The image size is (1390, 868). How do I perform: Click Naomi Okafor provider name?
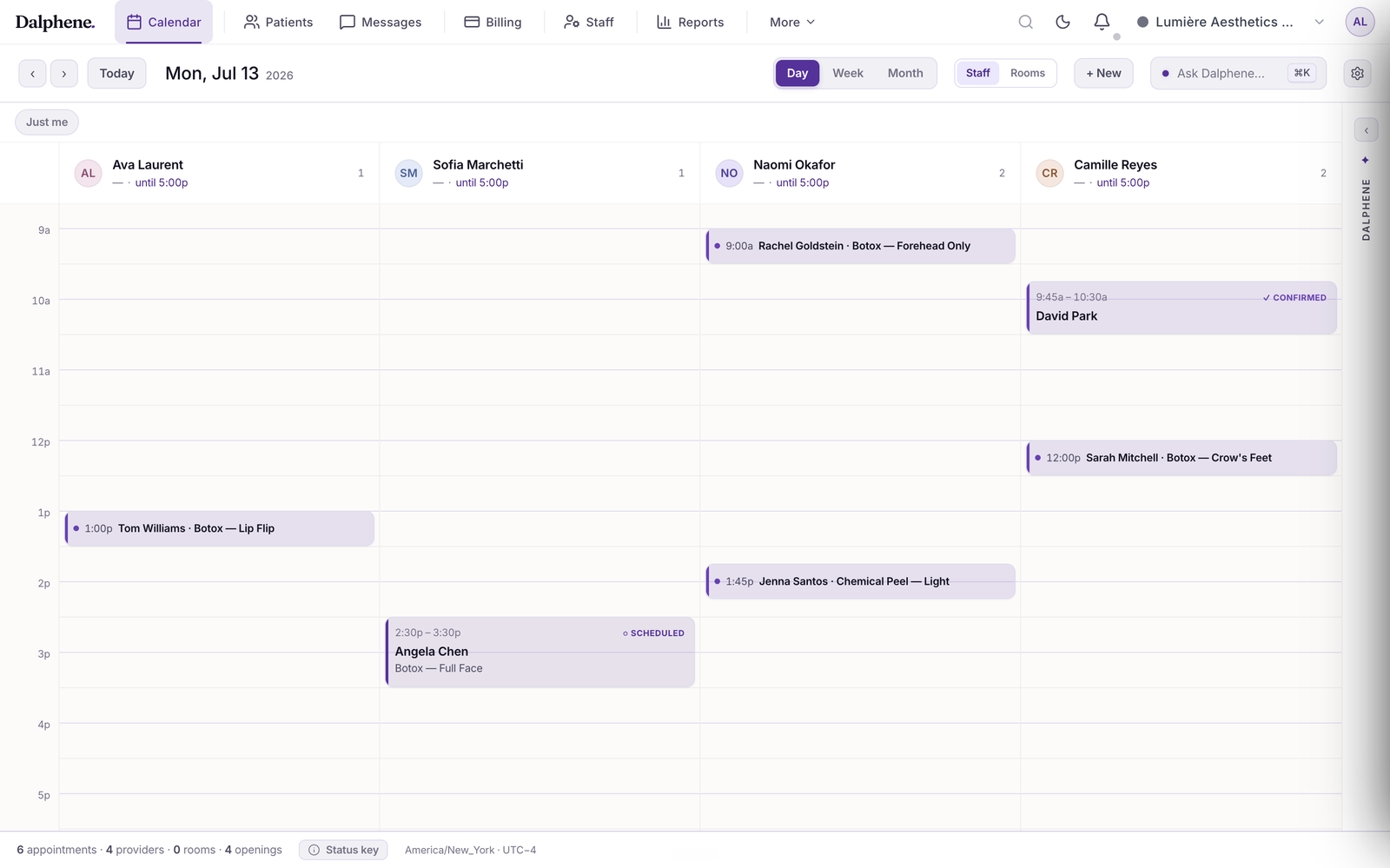click(x=794, y=164)
